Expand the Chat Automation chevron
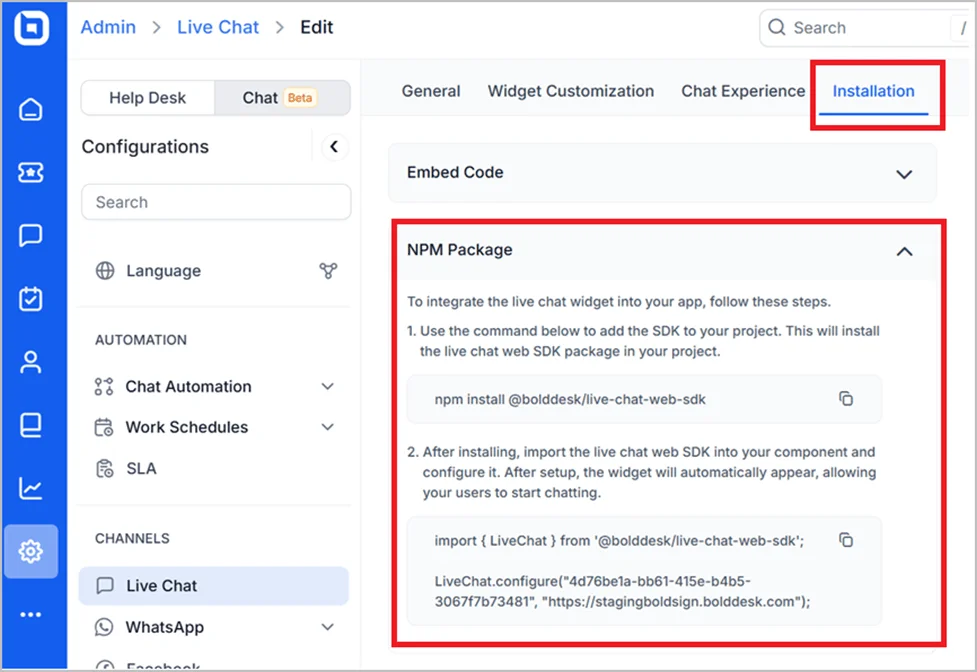The width and height of the screenshot is (977, 672). 328,387
